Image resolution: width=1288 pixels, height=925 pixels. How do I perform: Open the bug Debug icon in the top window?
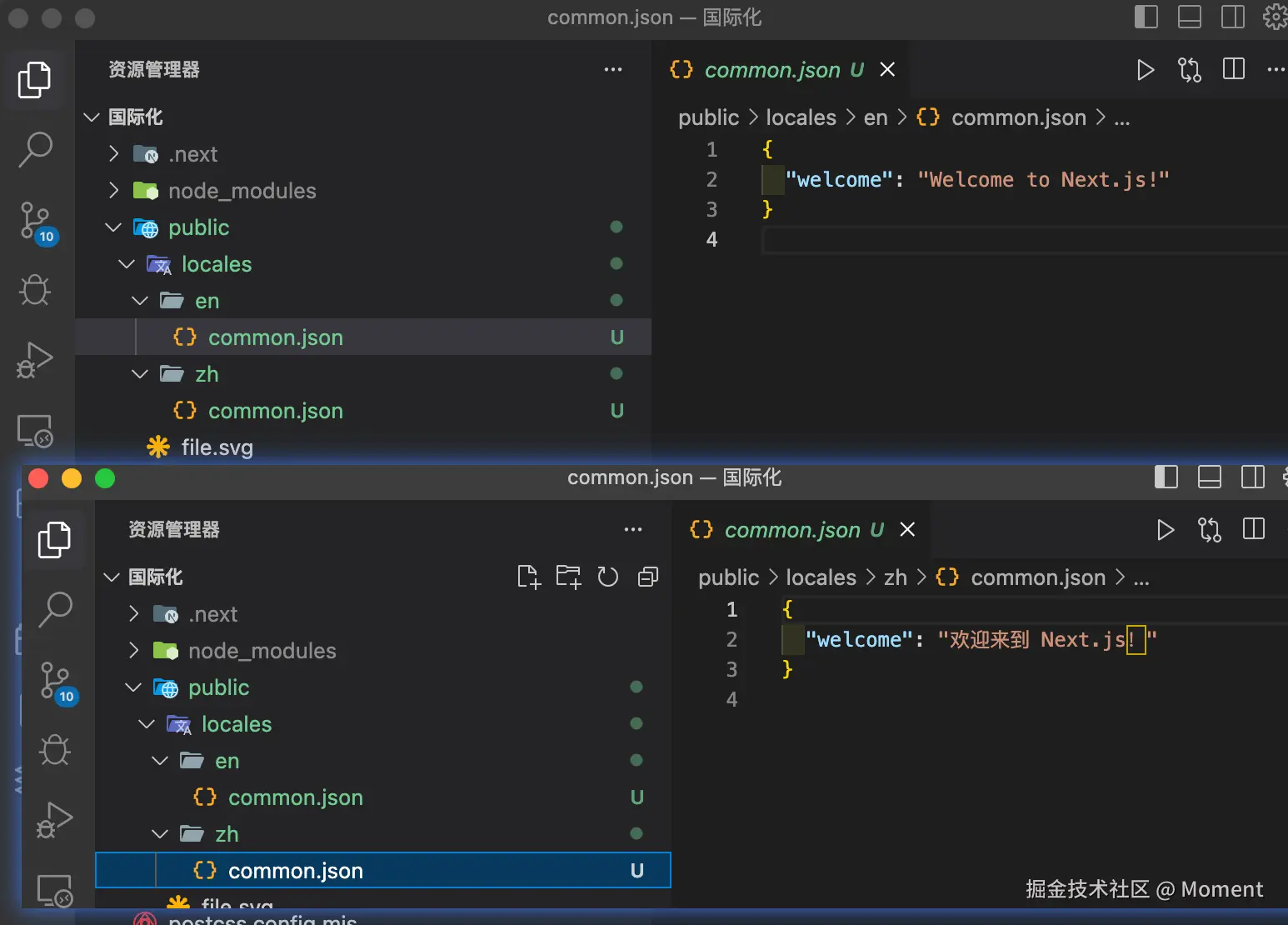pyautogui.click(x=35, y=289)
